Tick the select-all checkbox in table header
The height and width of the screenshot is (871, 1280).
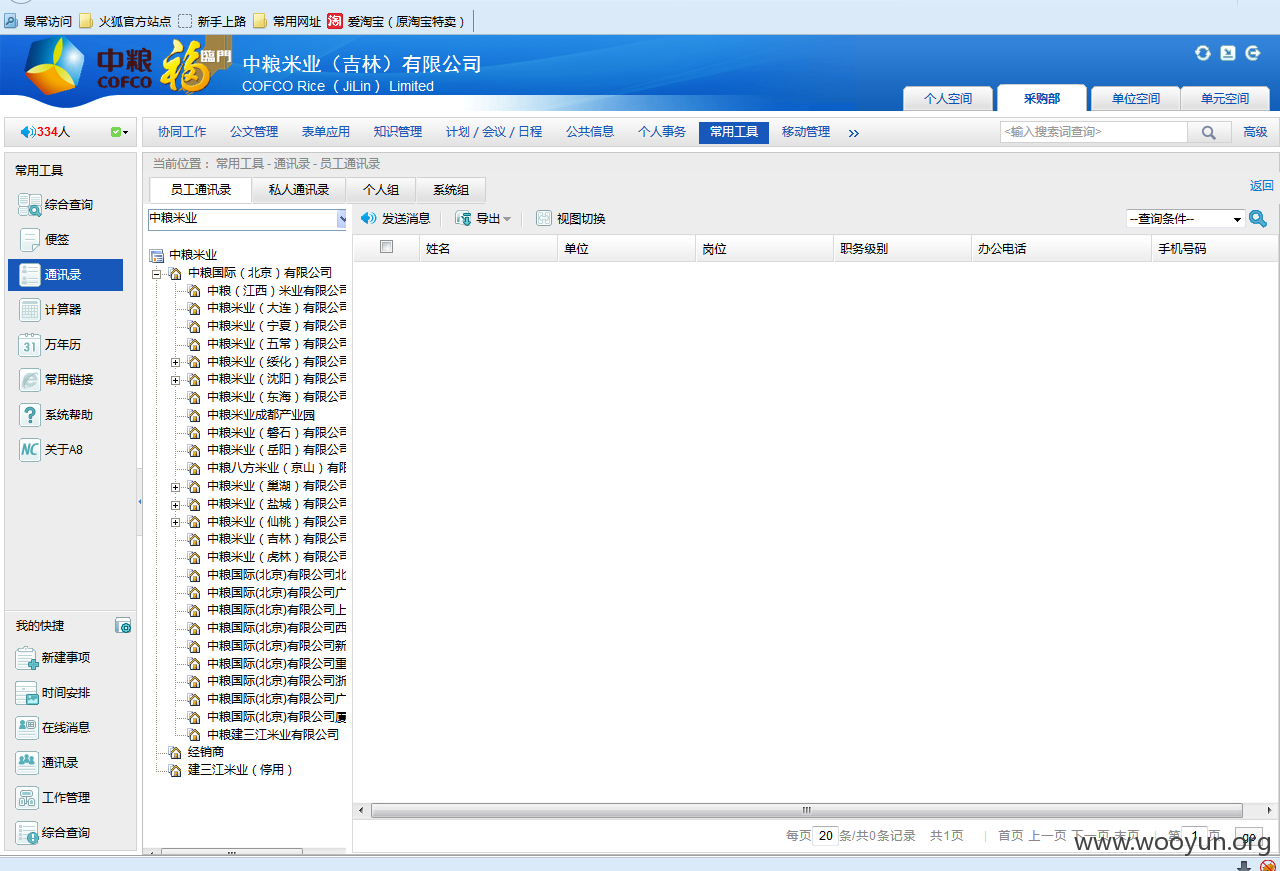(x=387, y=247)
